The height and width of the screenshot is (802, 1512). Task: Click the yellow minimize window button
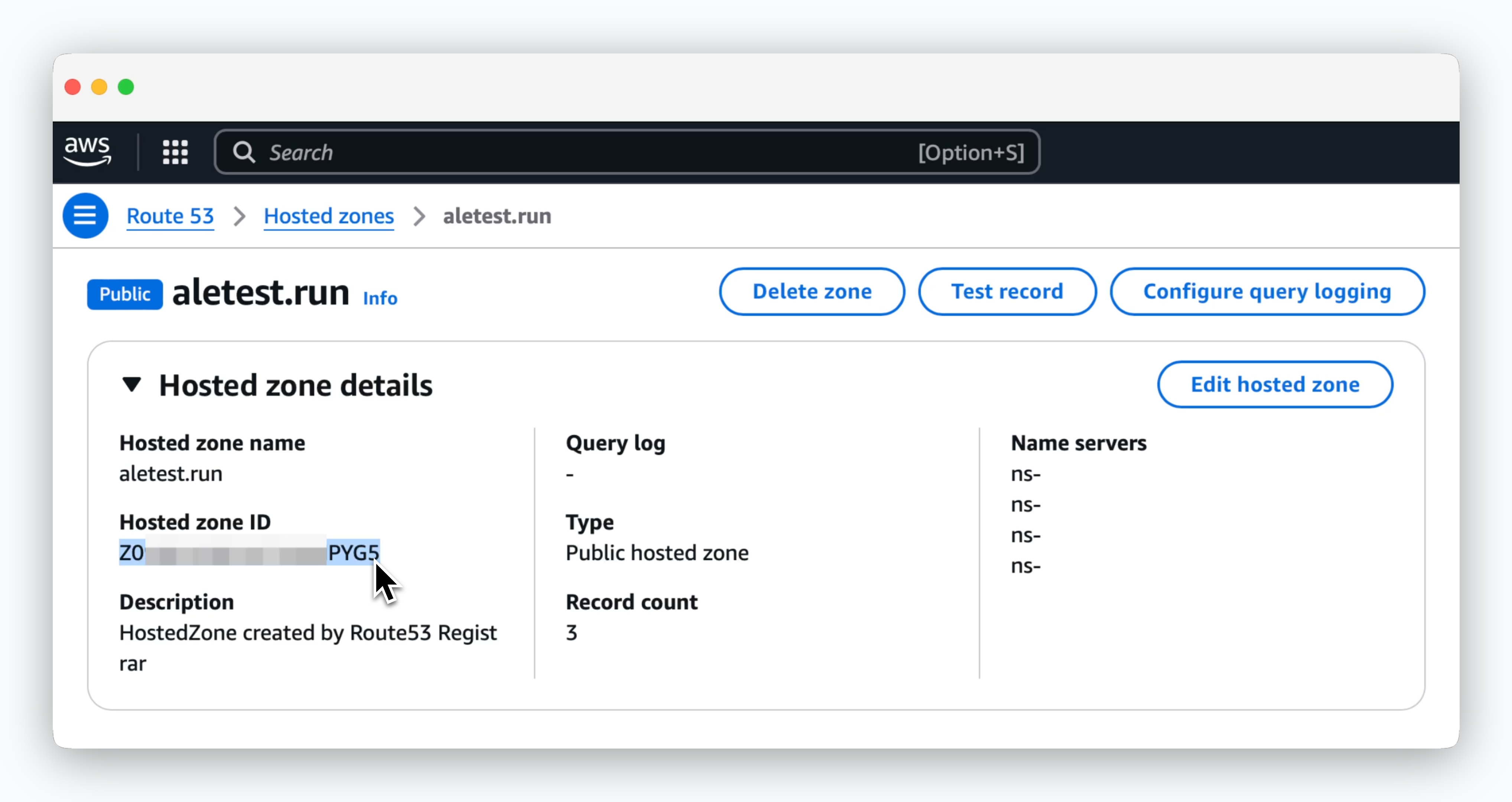(99, 87)
